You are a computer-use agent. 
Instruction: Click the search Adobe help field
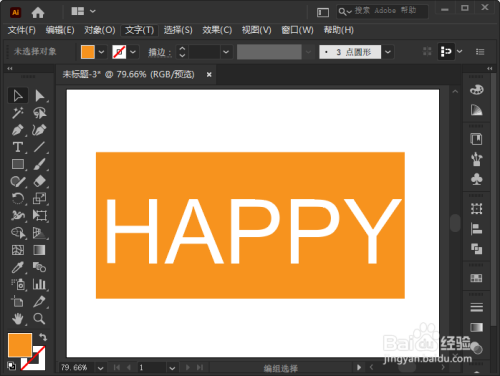(x=383, y=11)
